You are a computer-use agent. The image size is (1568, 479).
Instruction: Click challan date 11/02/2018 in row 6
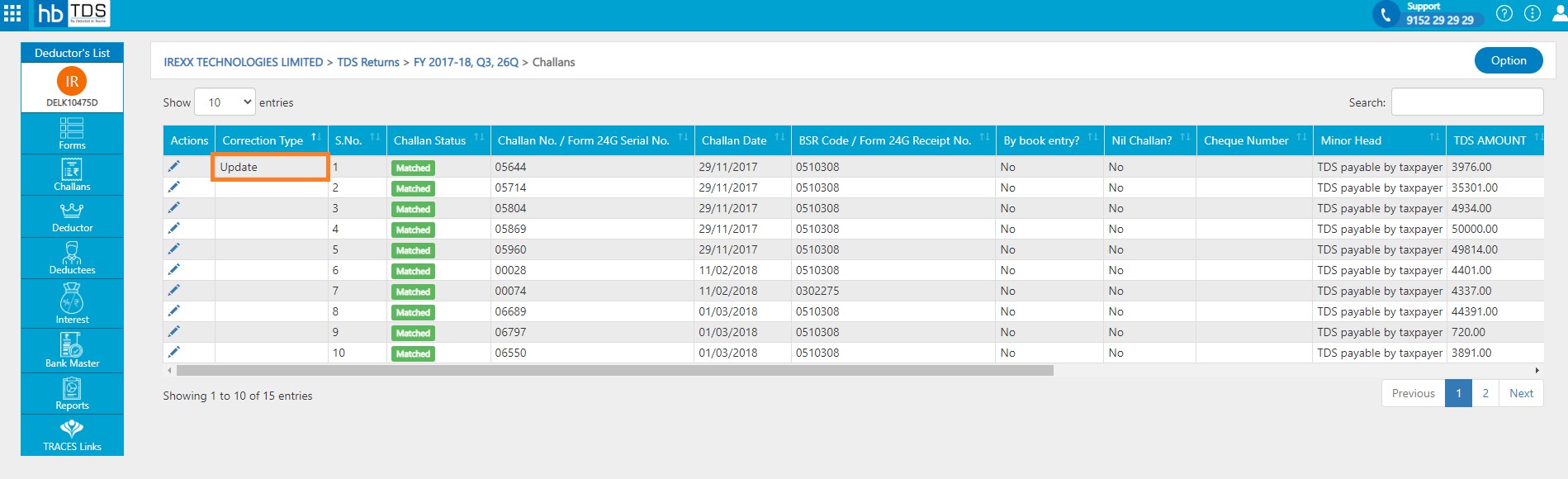point(728,270)
